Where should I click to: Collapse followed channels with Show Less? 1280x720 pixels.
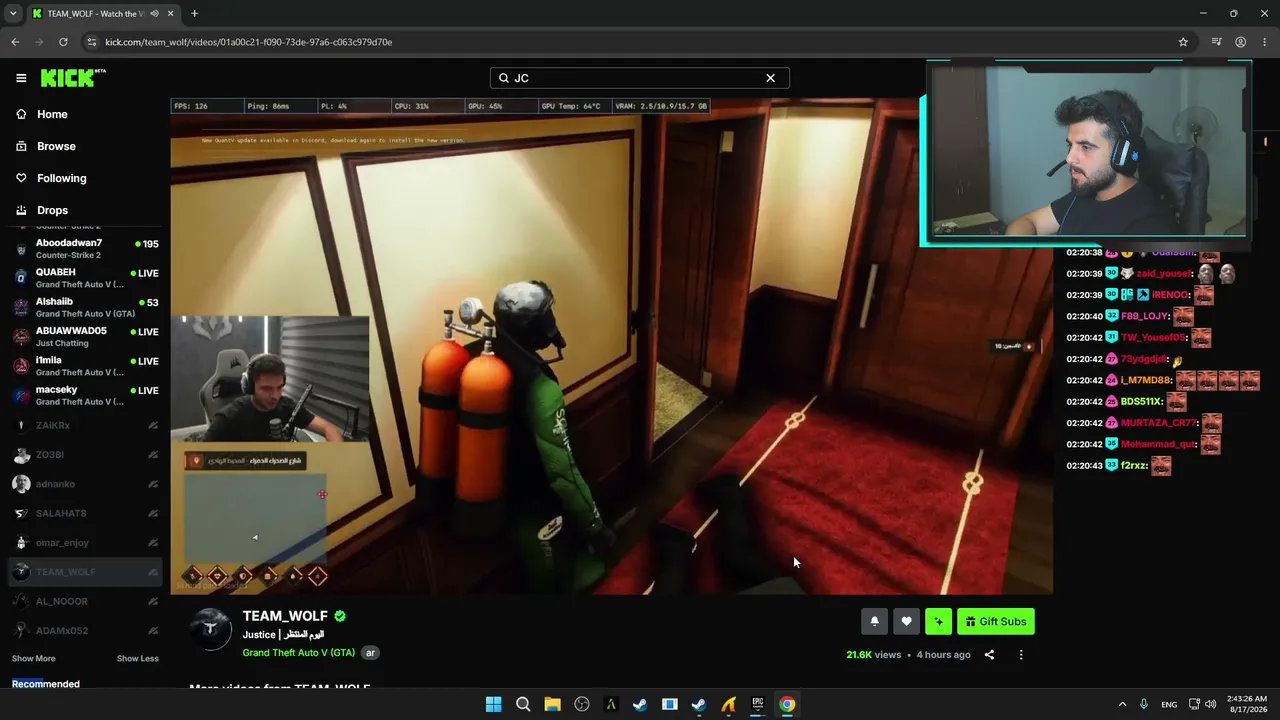tap(137, 659)
